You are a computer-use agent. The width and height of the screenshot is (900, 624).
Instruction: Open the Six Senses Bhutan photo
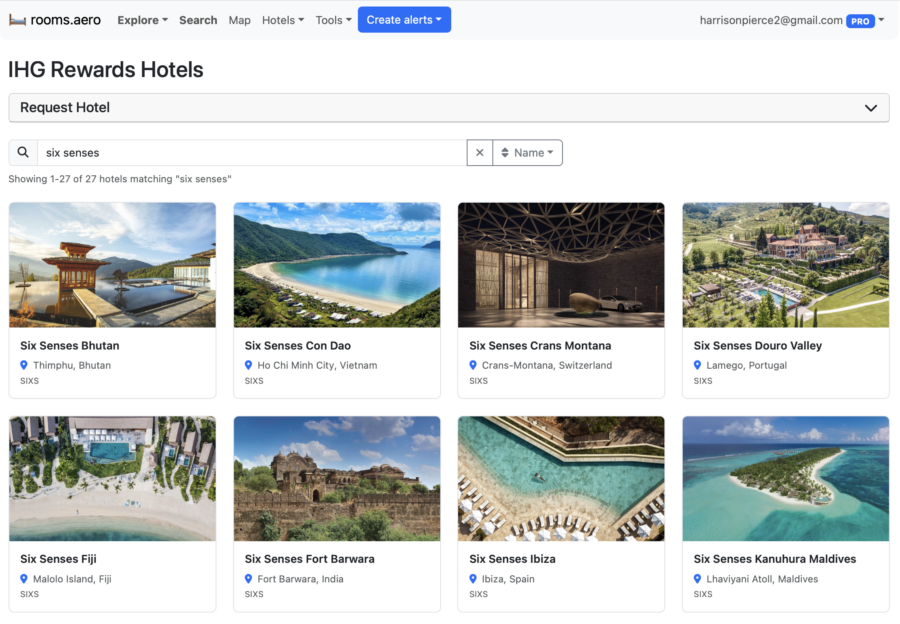(112, 265)
